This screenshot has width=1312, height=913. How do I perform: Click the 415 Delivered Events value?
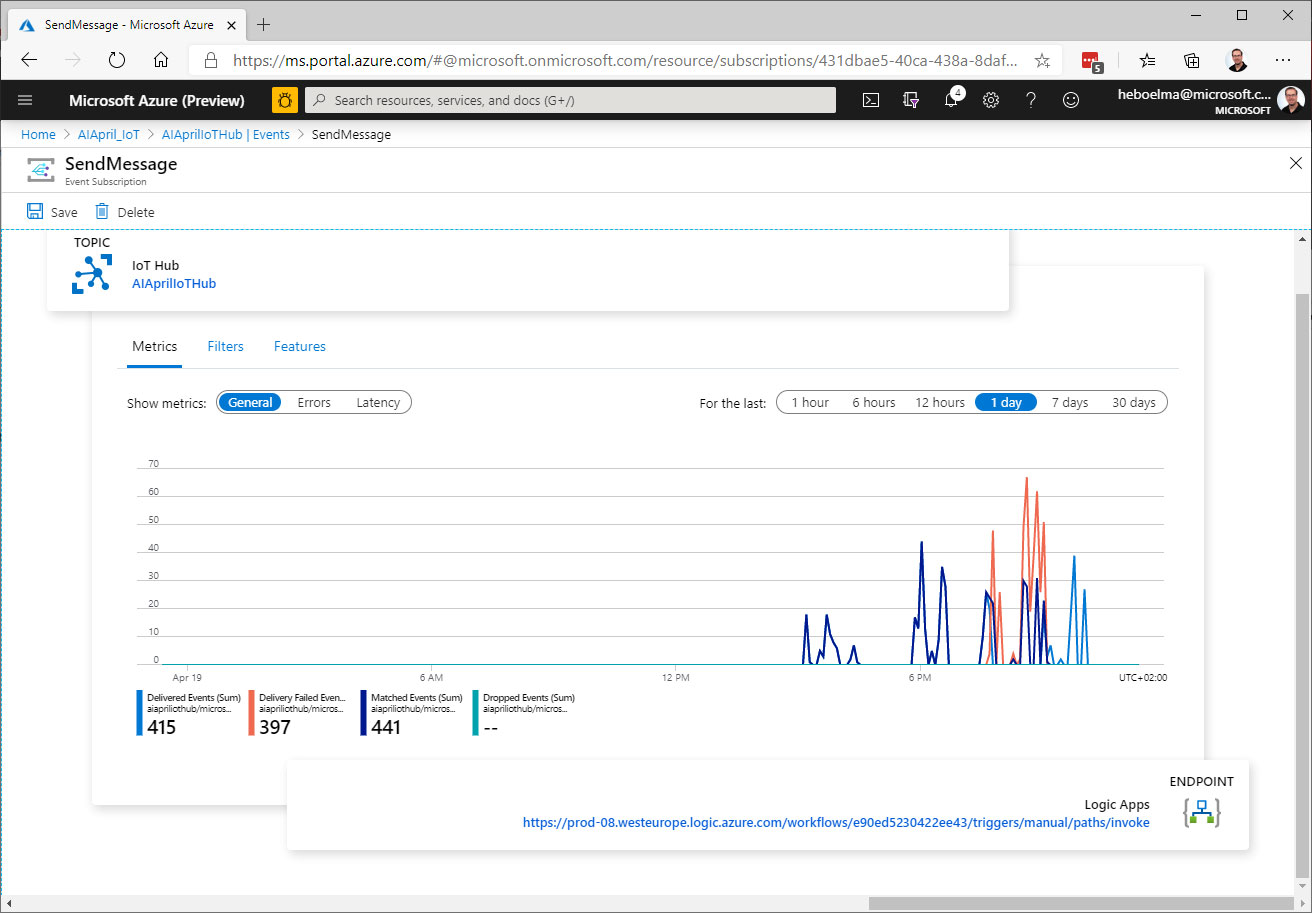[161, 727]
